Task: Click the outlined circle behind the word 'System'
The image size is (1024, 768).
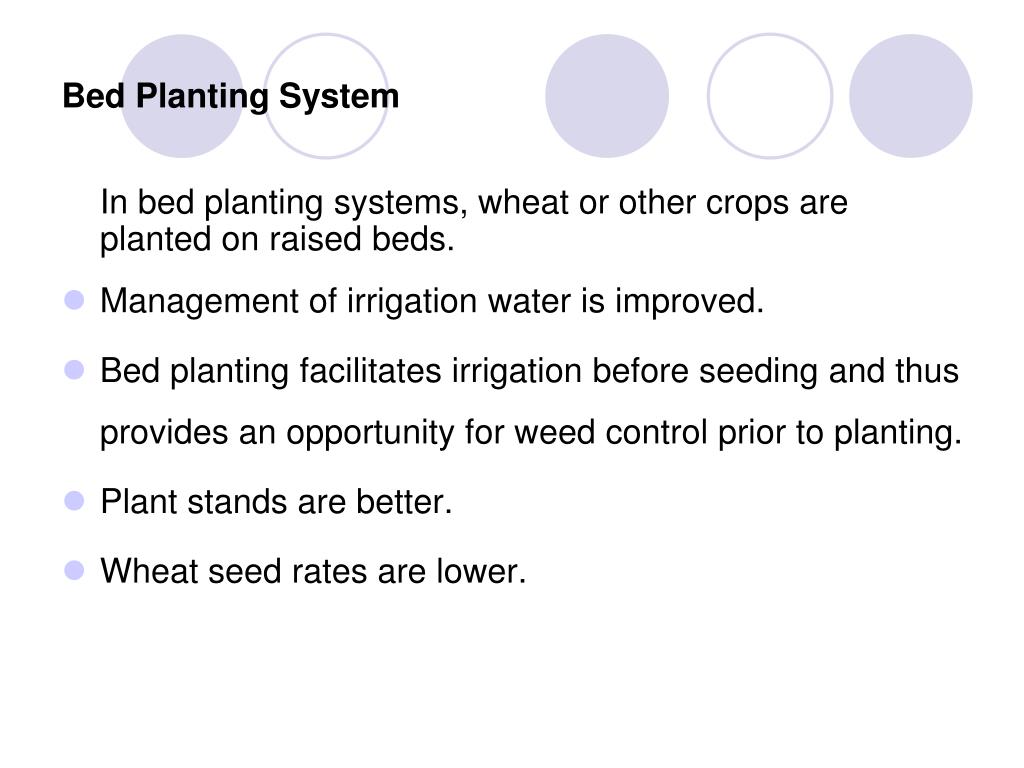Action: [326, 96]
